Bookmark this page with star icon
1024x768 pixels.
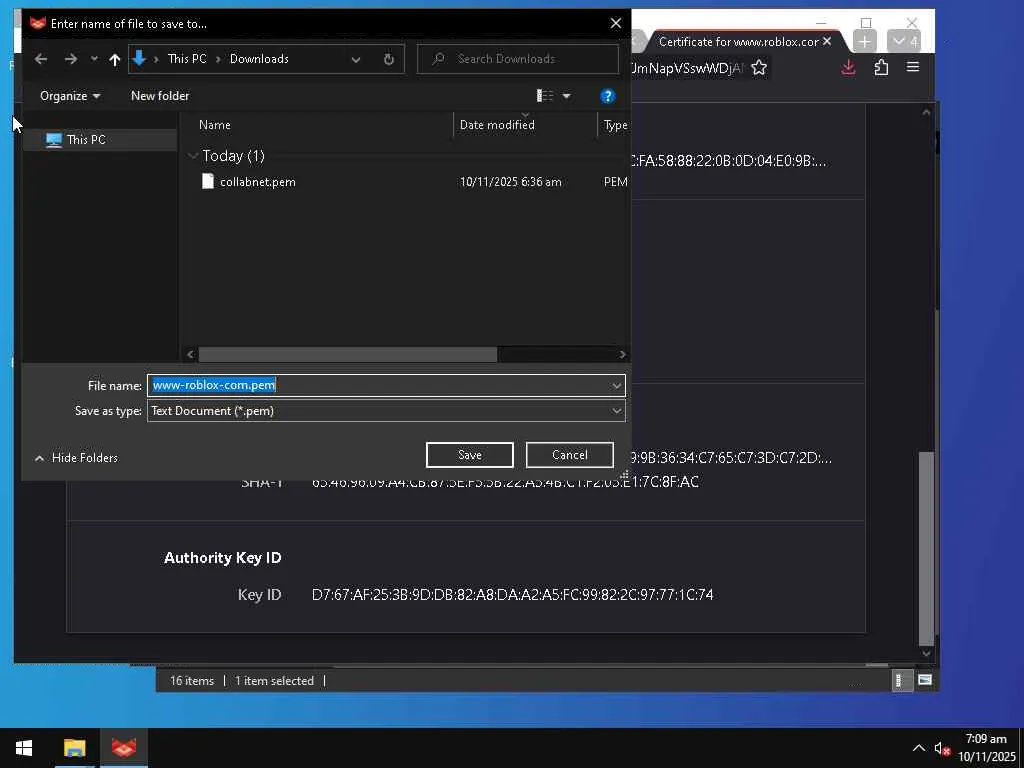pyautogui.click(x=759, y=67)
